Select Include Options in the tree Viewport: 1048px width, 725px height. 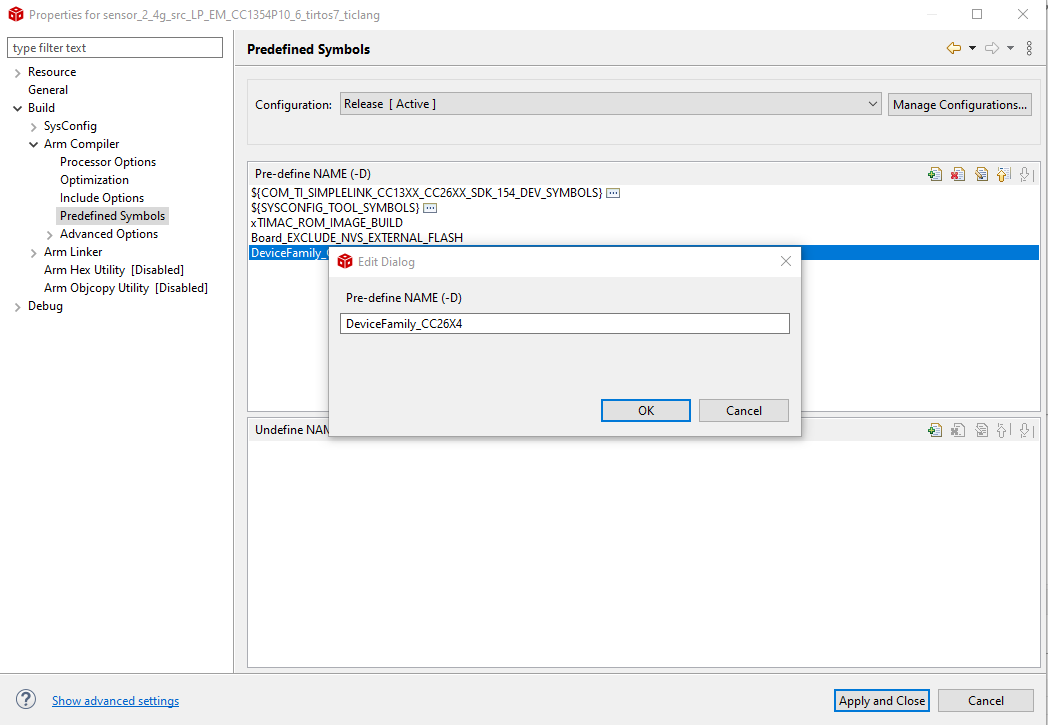tap(102, 198)
